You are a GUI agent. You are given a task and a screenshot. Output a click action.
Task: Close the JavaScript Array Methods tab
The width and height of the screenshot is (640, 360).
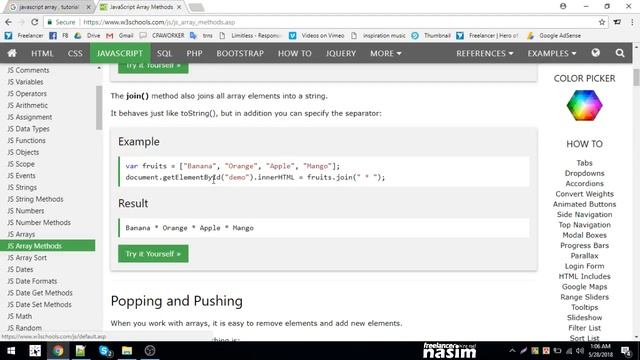pos(179,7)
